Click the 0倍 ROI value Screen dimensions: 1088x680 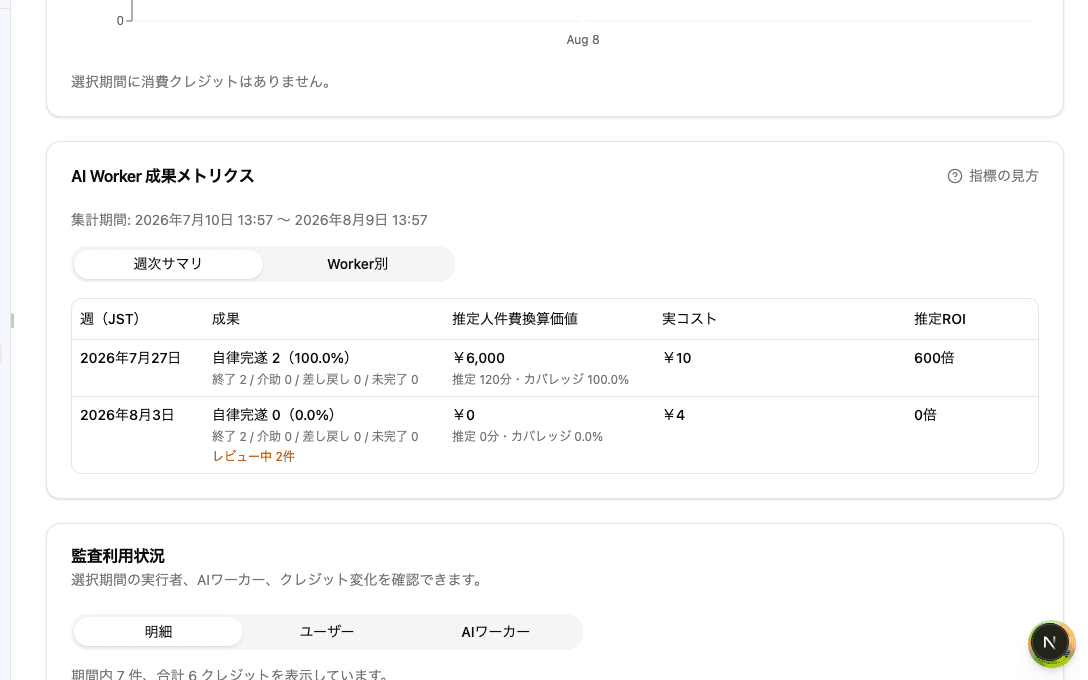pyautogui.click(x=925, y=415)
